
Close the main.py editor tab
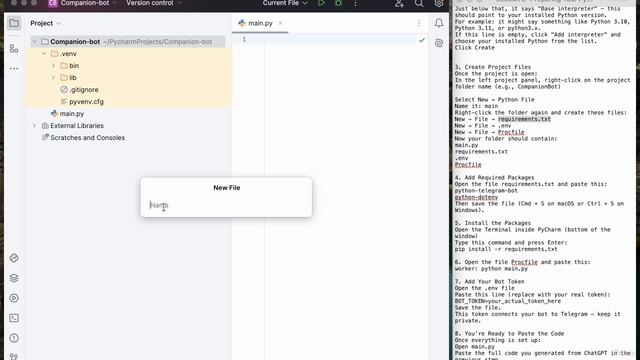coord(280,23)
